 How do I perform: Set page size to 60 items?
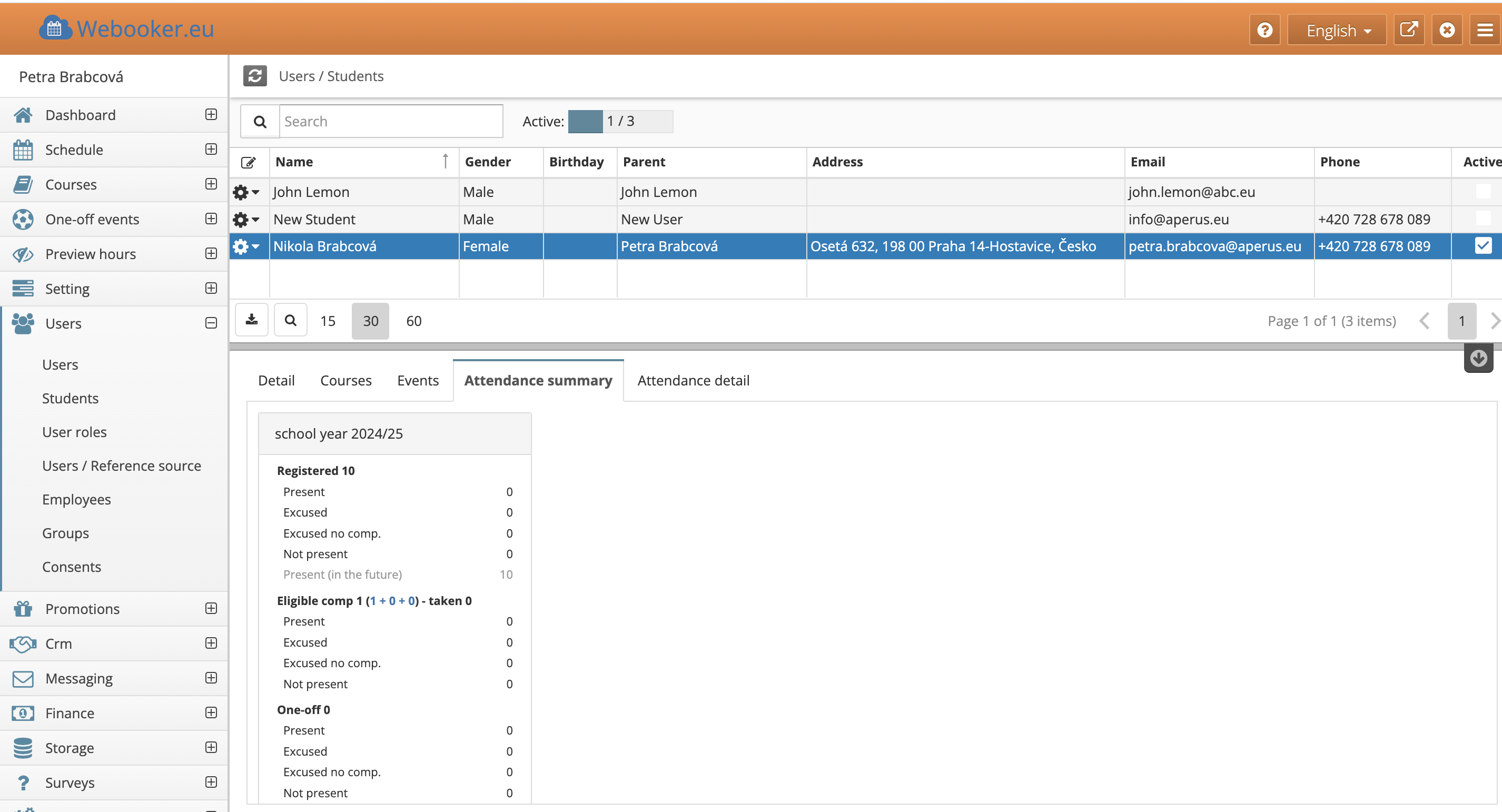[x=413, y=321]
